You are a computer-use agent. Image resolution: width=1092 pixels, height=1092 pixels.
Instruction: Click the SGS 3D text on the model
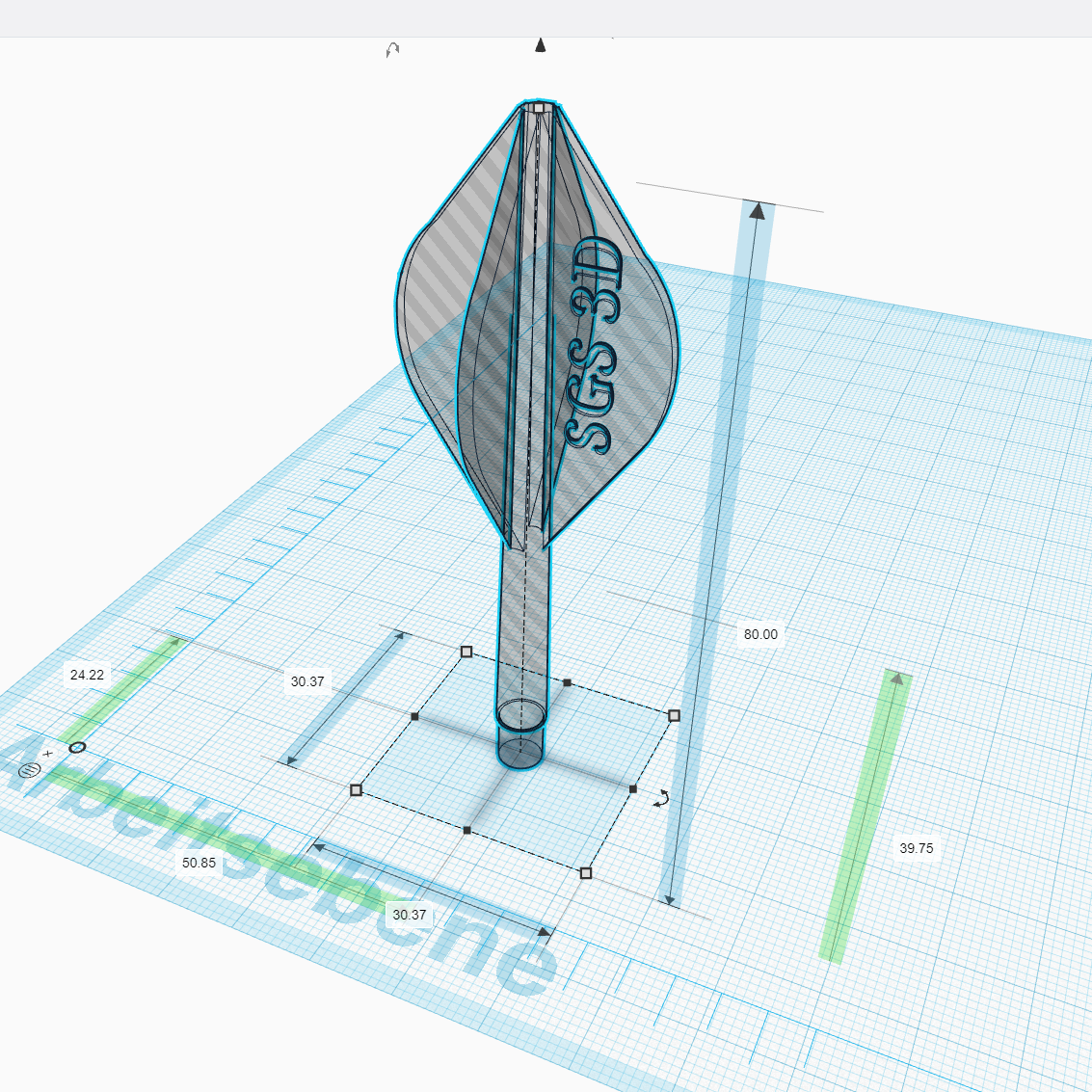(595, 347)
